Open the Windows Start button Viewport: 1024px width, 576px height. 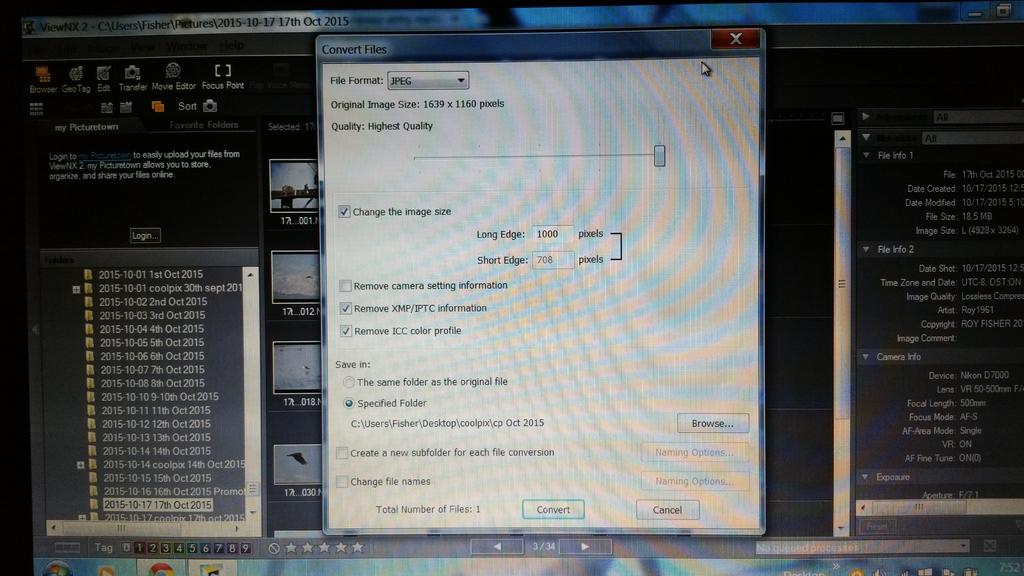tap(57, 569)
